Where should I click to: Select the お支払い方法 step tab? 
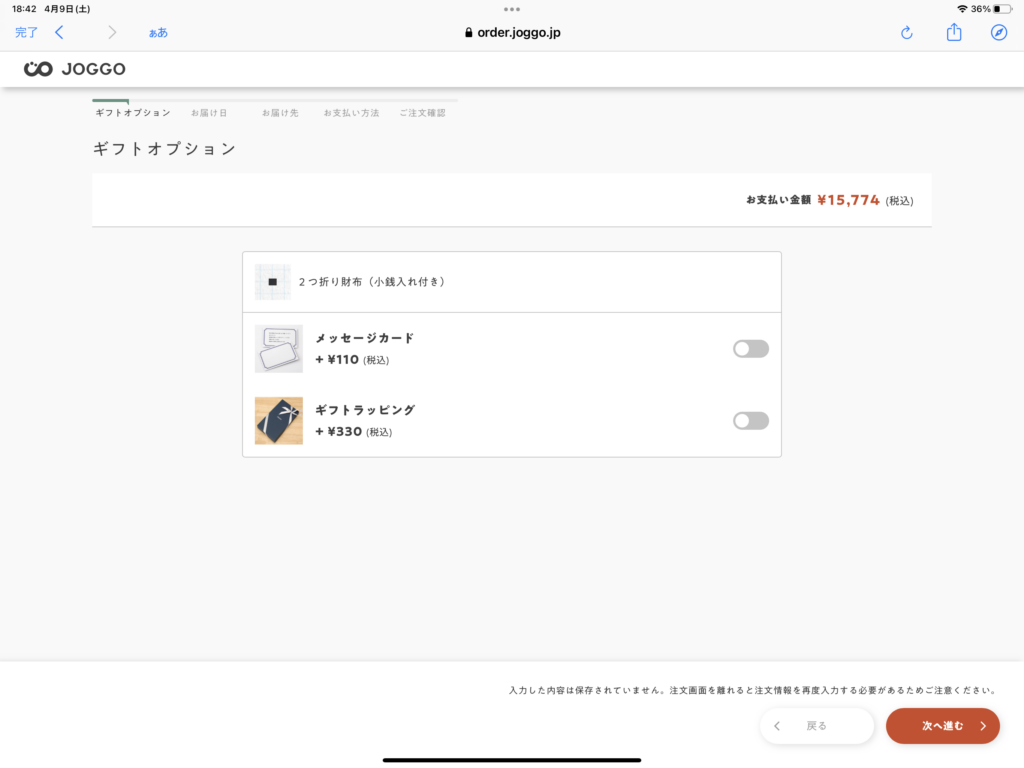coord(351,113)
